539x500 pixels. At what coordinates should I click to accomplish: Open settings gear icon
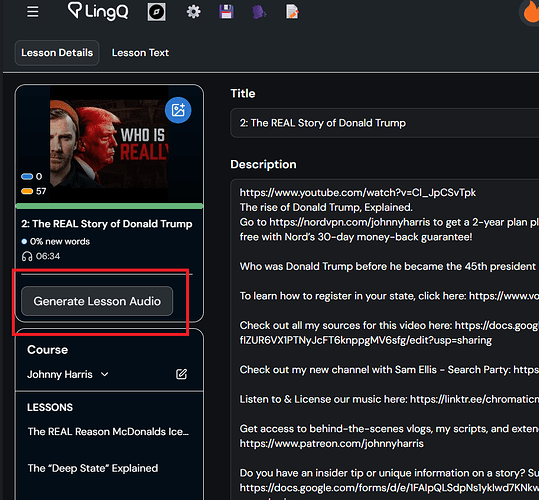pos(194,12)
